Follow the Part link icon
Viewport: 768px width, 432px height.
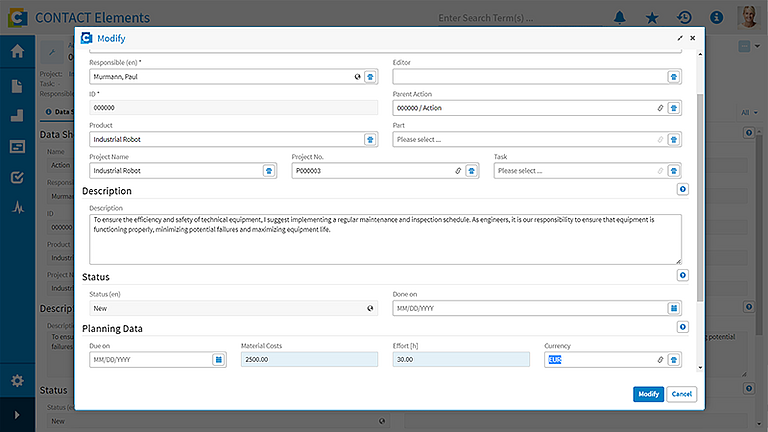point(660,140)
